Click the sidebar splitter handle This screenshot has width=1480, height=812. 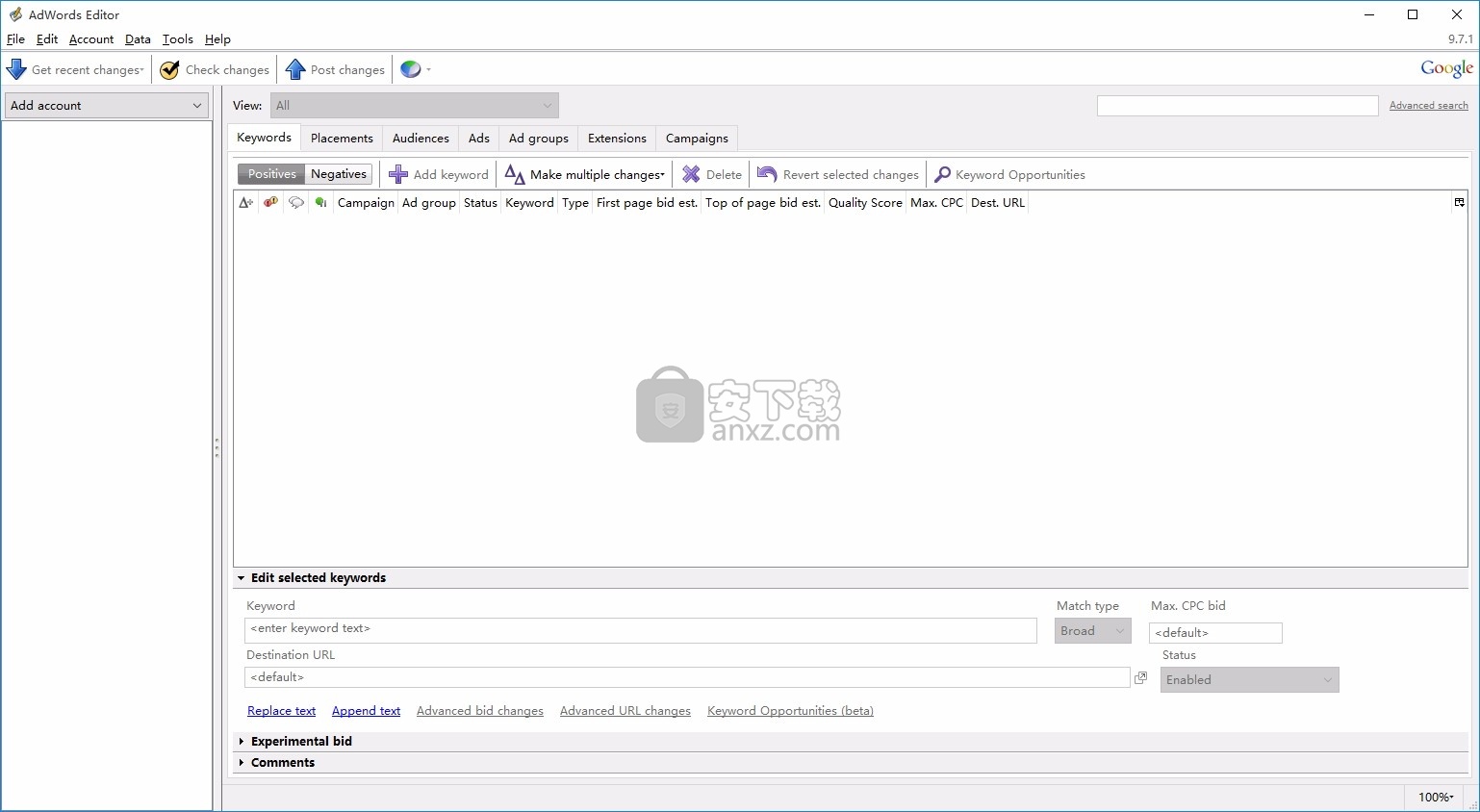217,447
